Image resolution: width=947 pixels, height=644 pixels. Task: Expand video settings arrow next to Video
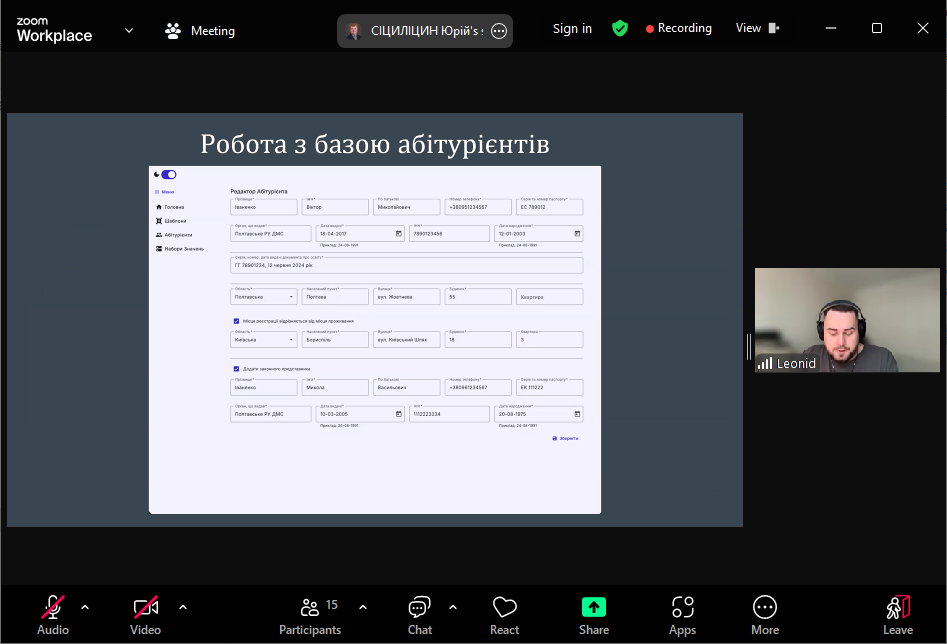click(183, 607)
